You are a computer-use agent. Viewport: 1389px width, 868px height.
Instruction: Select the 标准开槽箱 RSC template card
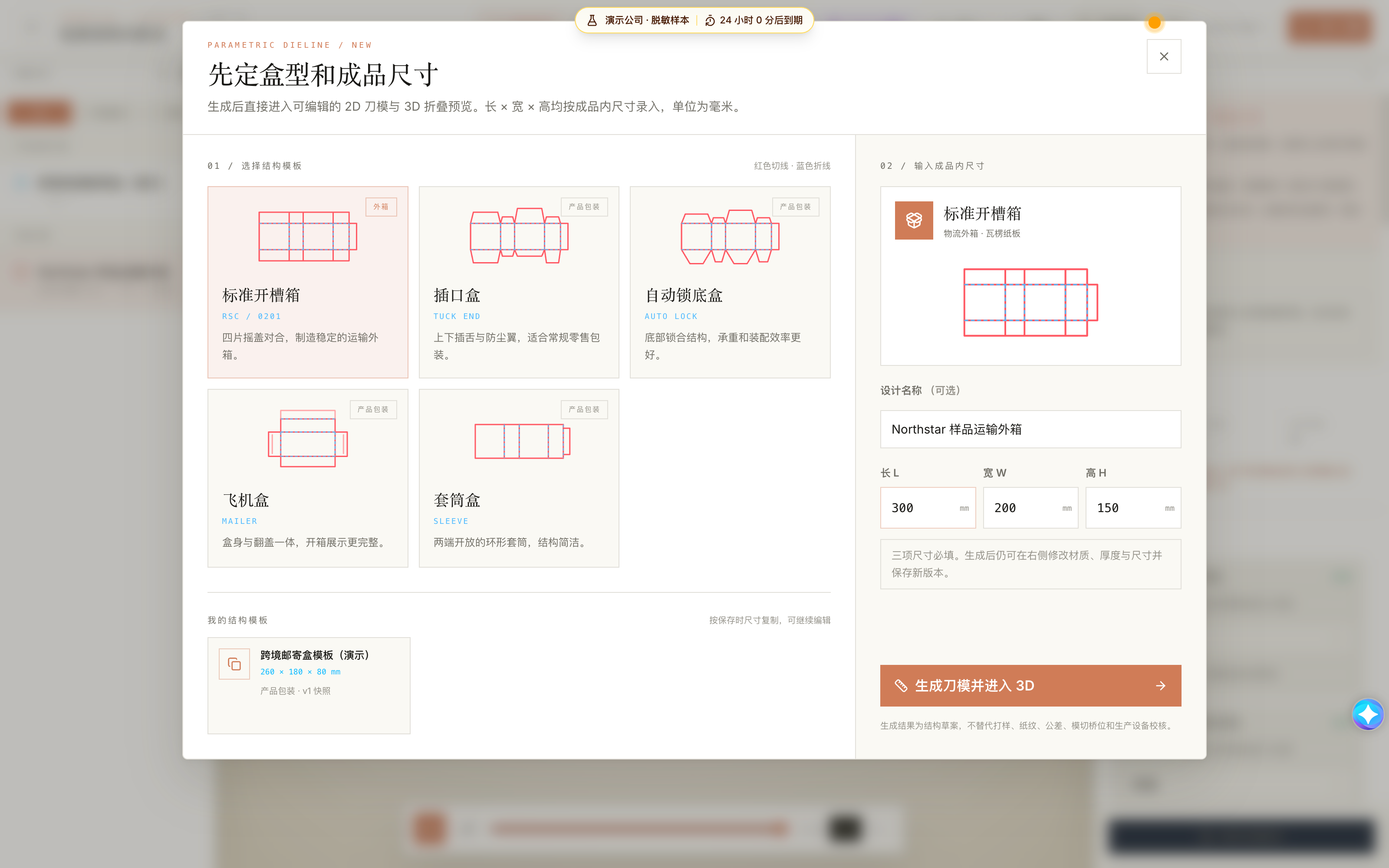pos(308,282)
